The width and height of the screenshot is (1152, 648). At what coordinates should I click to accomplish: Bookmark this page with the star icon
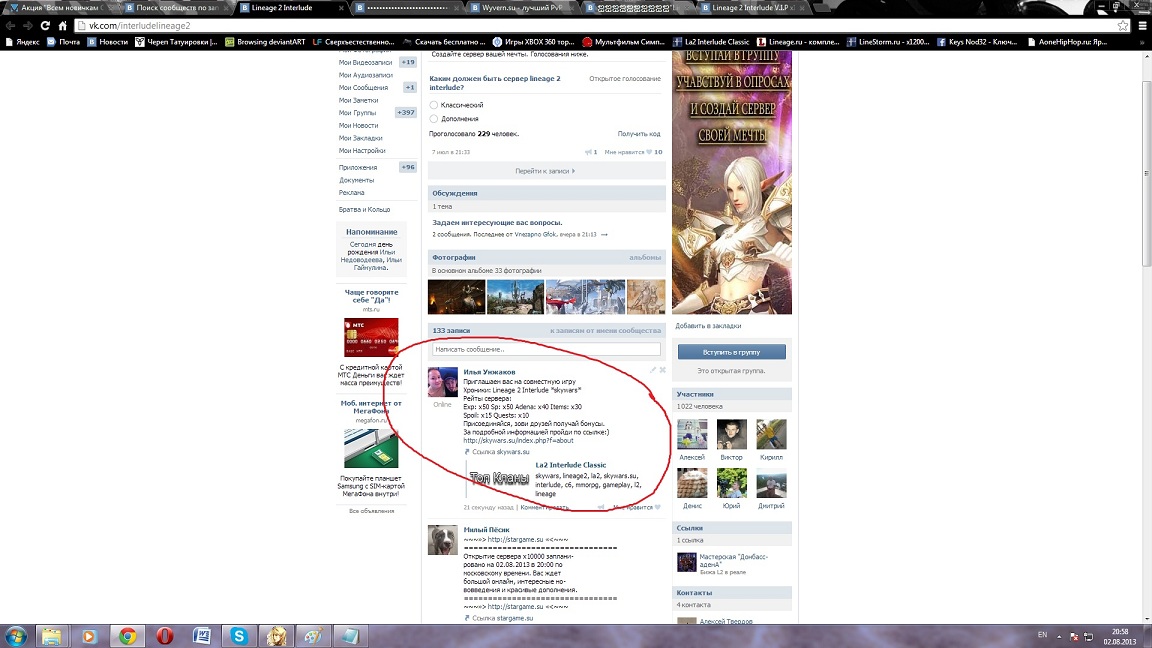click(x=1123, y=26)
